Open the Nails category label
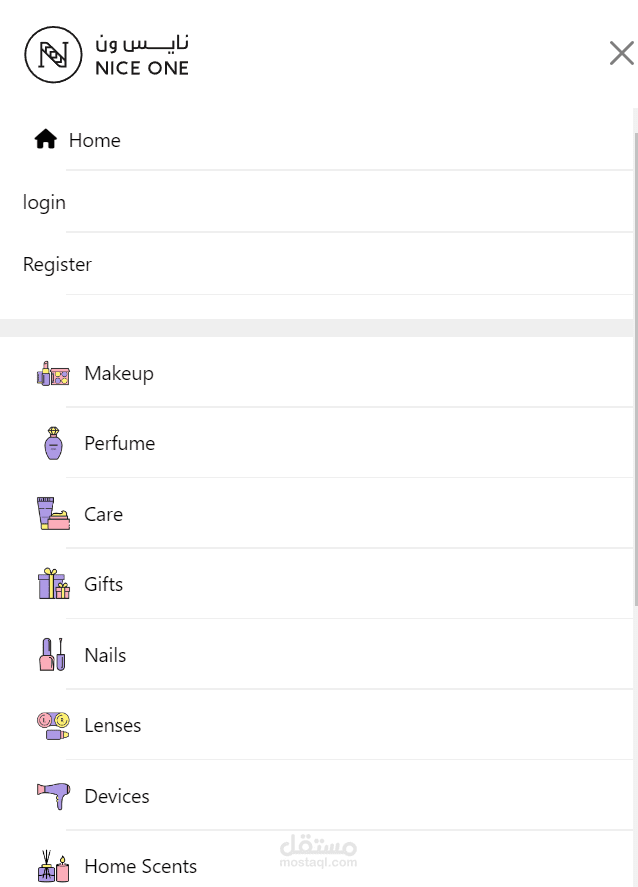Screen dimensions: 638x887 pyautogui.click(x=105, y=655)
